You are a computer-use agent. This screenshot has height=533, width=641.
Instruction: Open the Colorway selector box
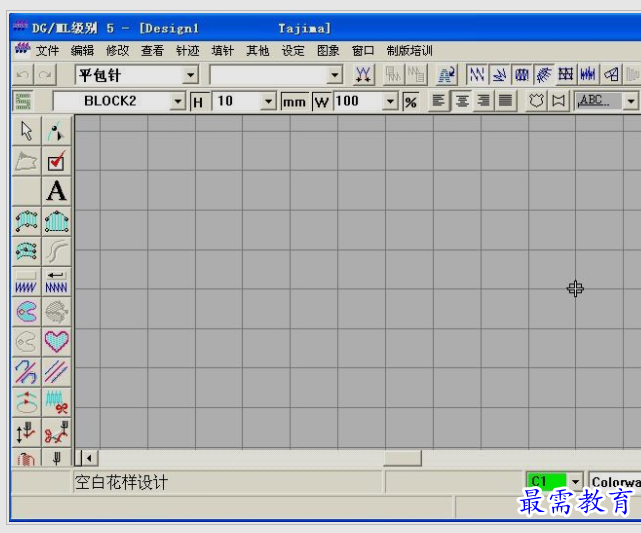[615, 481]
